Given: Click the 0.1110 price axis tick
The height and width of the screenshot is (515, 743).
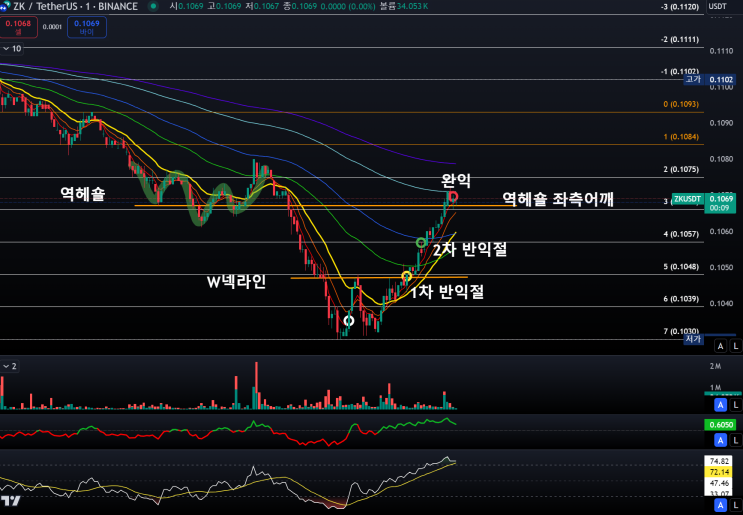Looking at the screenshot, I should (721, 51).
